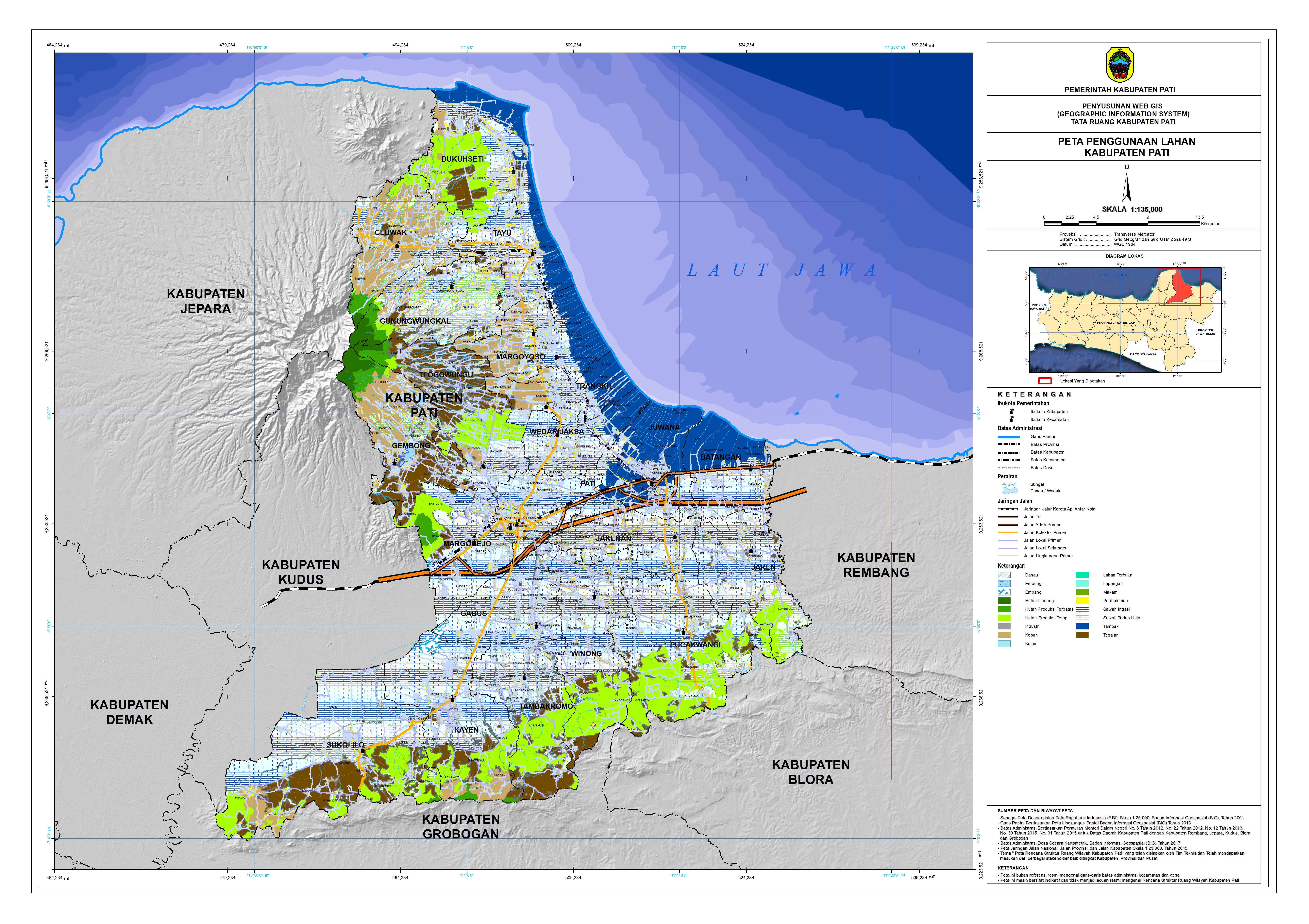Click the 'MARGOYOSO' district label
Screen dimensions: 1309x924
[521, 357]
